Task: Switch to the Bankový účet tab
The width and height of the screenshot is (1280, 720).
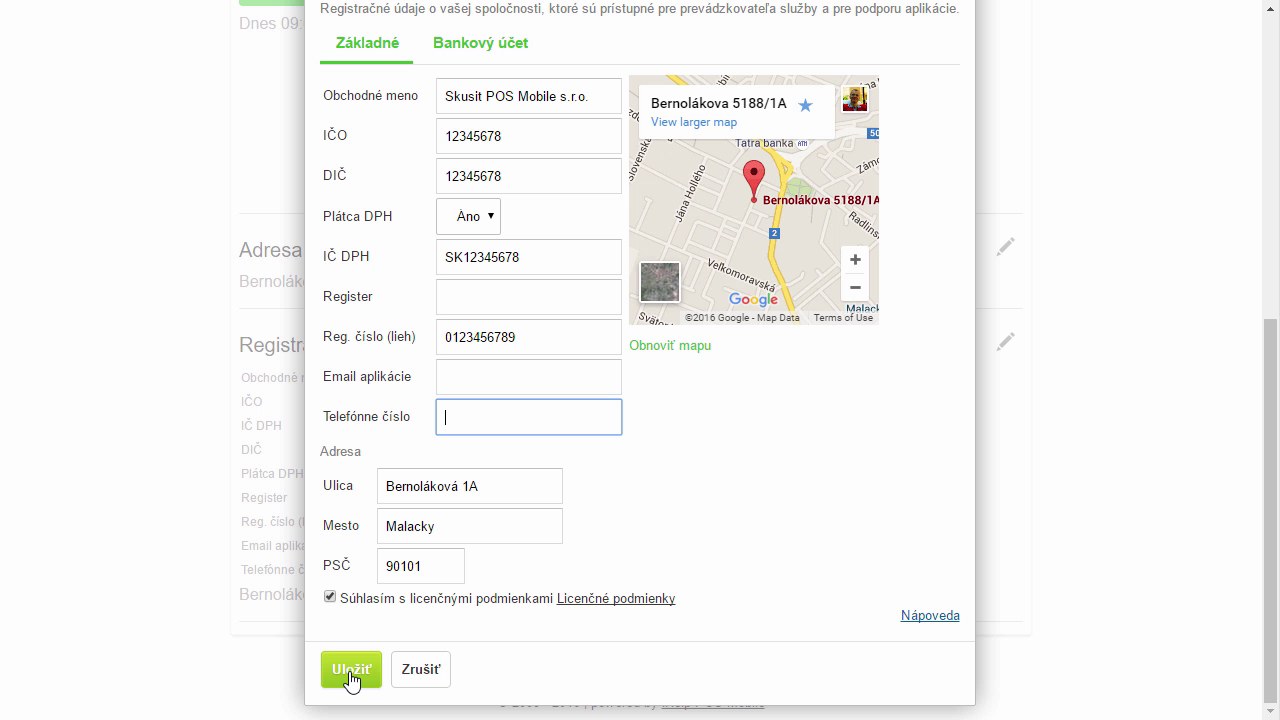Action: (x=480, y=43)
